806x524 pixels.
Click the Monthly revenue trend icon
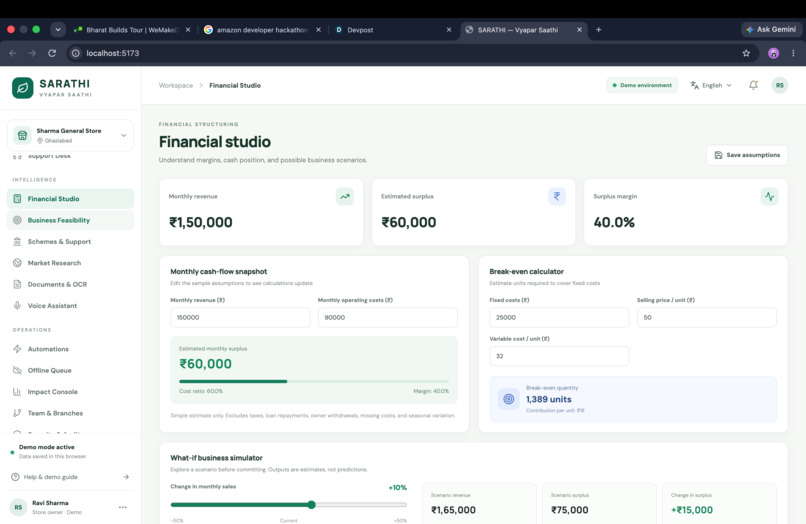pos(344,196)
